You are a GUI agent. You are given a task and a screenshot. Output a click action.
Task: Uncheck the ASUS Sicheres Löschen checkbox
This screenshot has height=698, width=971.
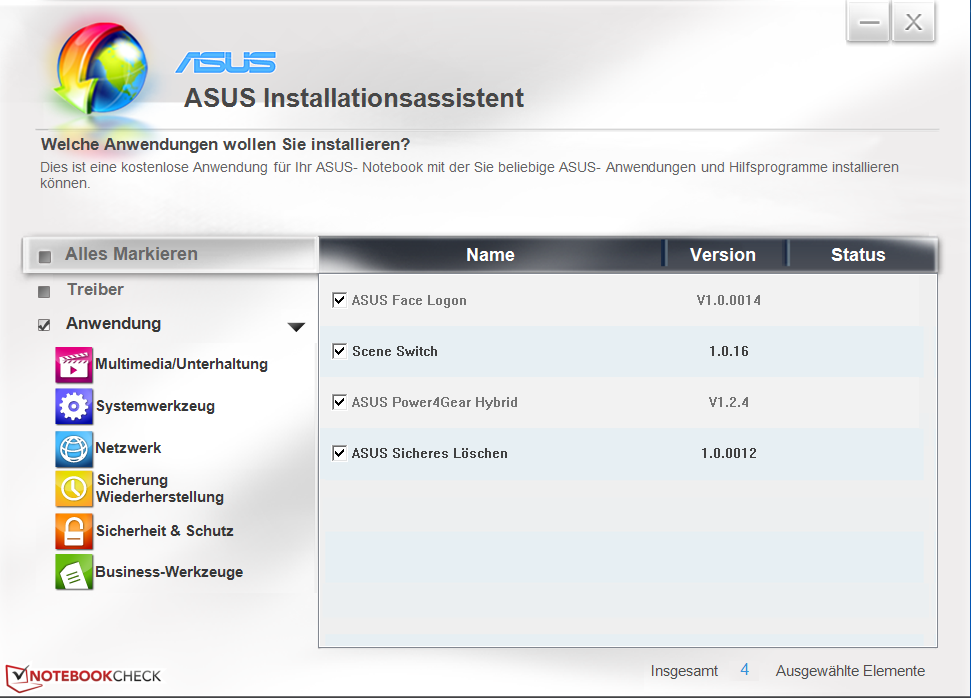339,453
